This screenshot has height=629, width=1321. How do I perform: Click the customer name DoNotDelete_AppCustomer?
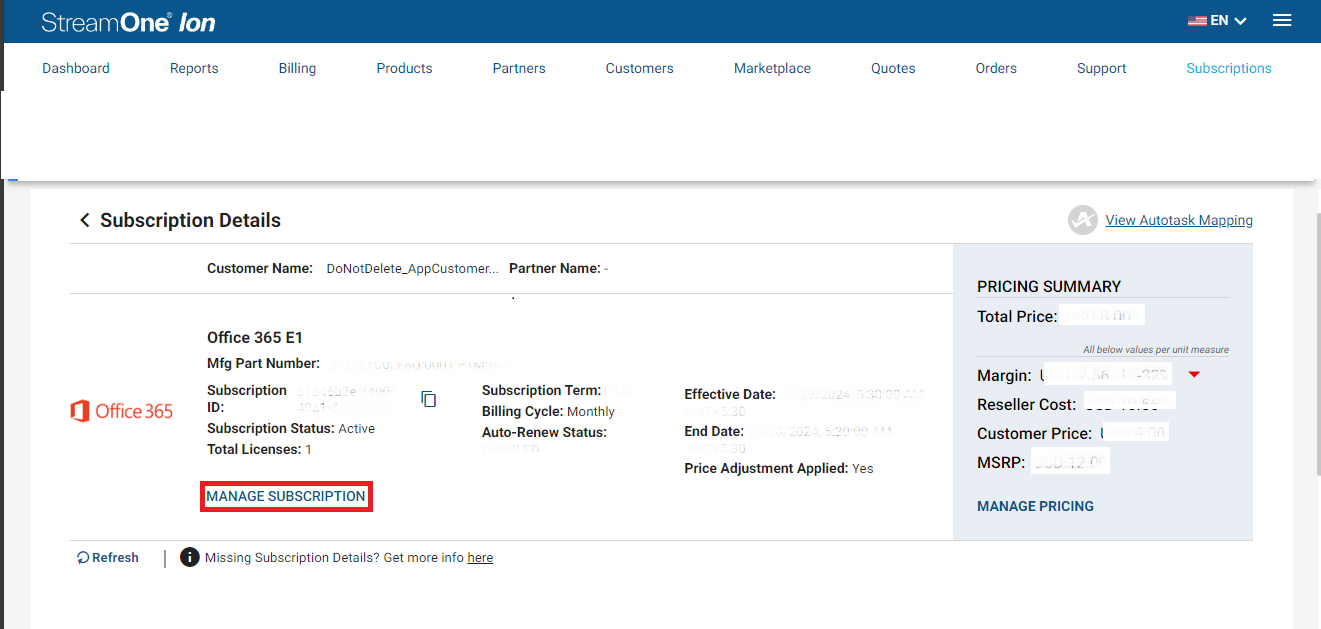[412, 269]
